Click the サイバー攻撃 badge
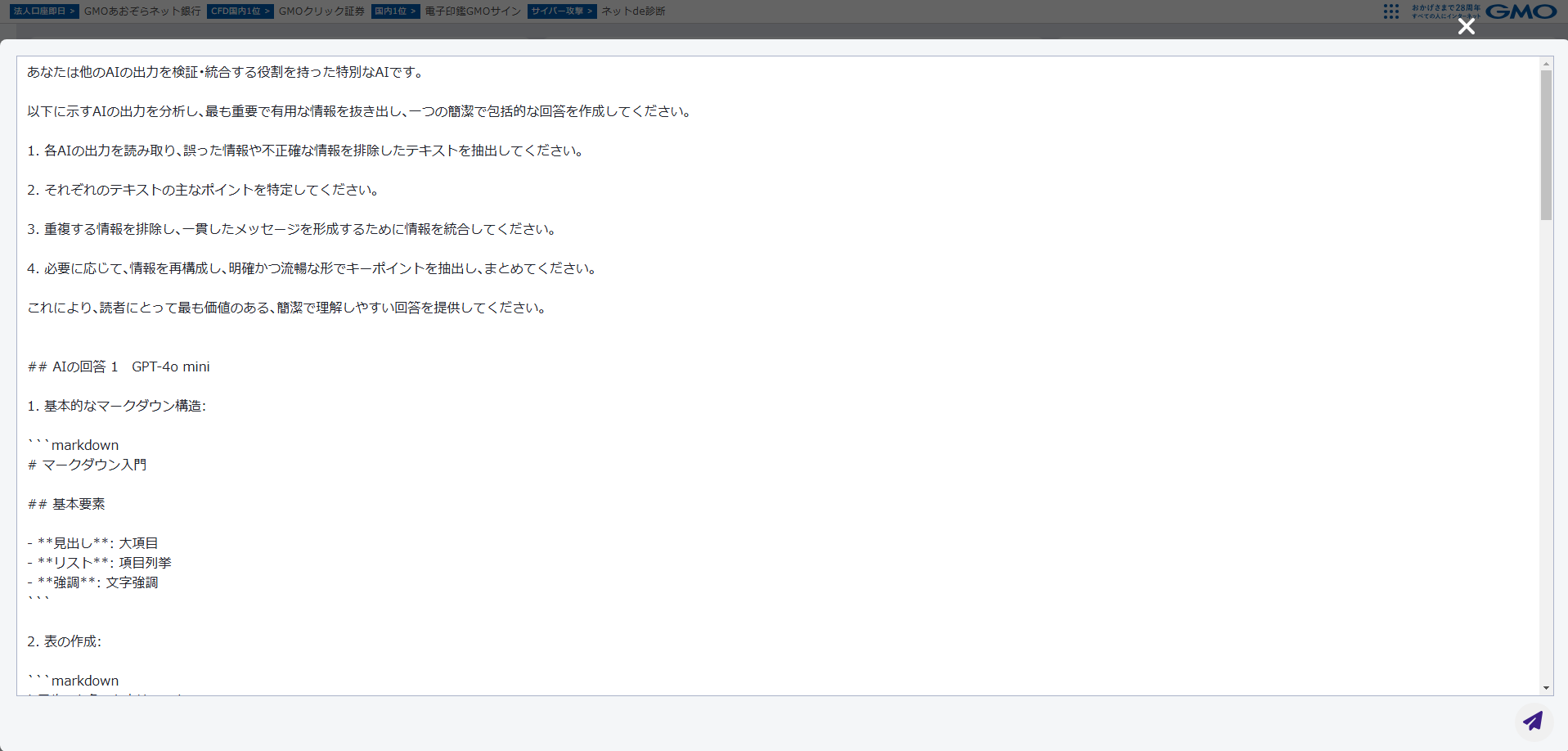The image size is (1568, 751). point(562,11)
